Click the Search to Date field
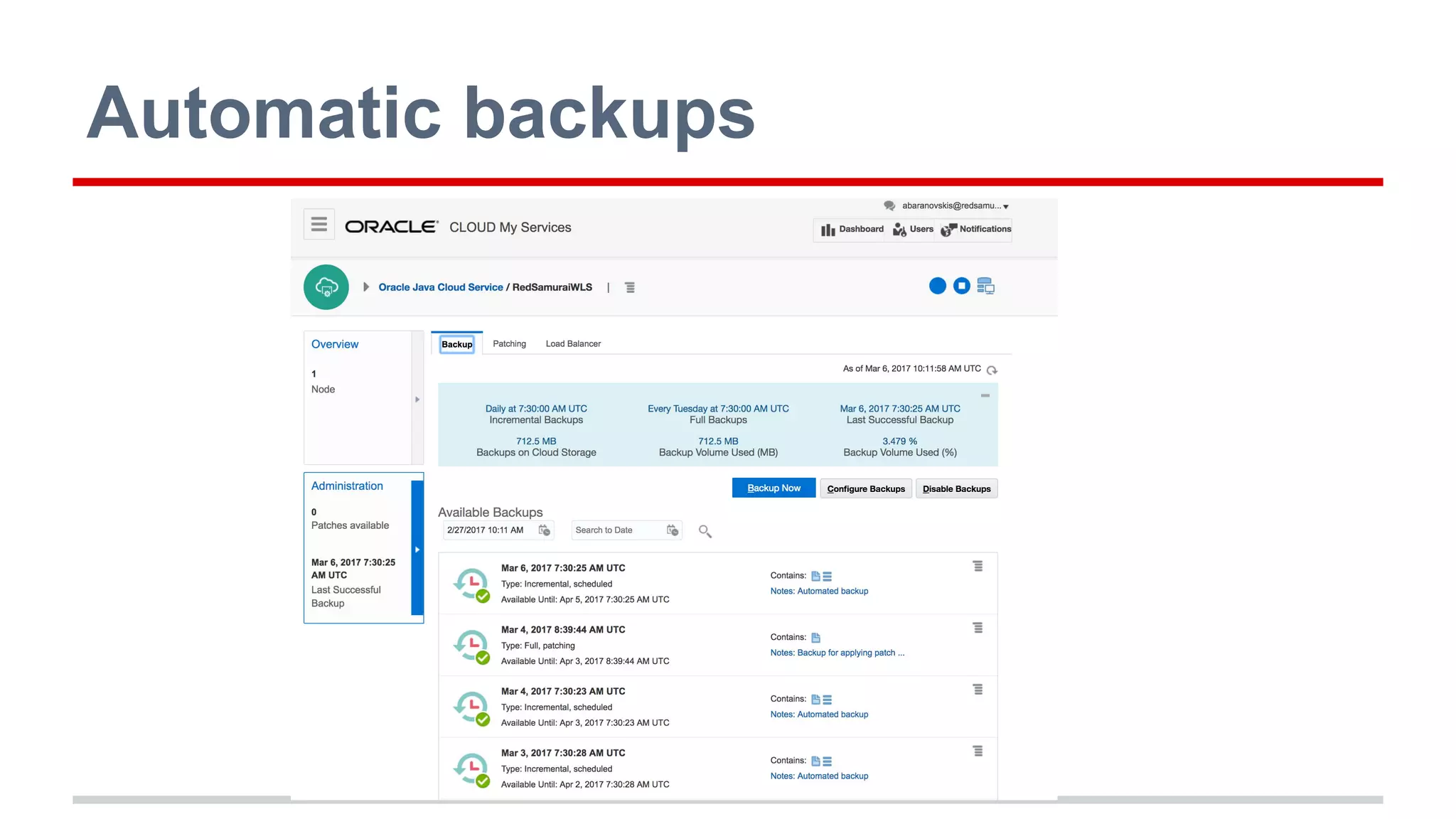Screen dimensions: 1456x819 [619, 530]
